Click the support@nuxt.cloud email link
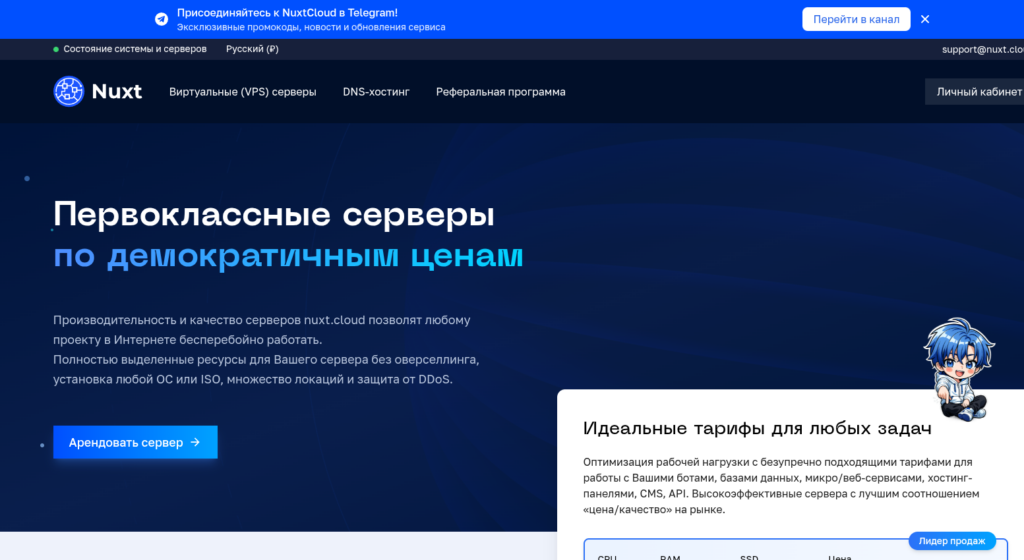The height and width of the screenshot is (560, 1024). coord(983,49)
